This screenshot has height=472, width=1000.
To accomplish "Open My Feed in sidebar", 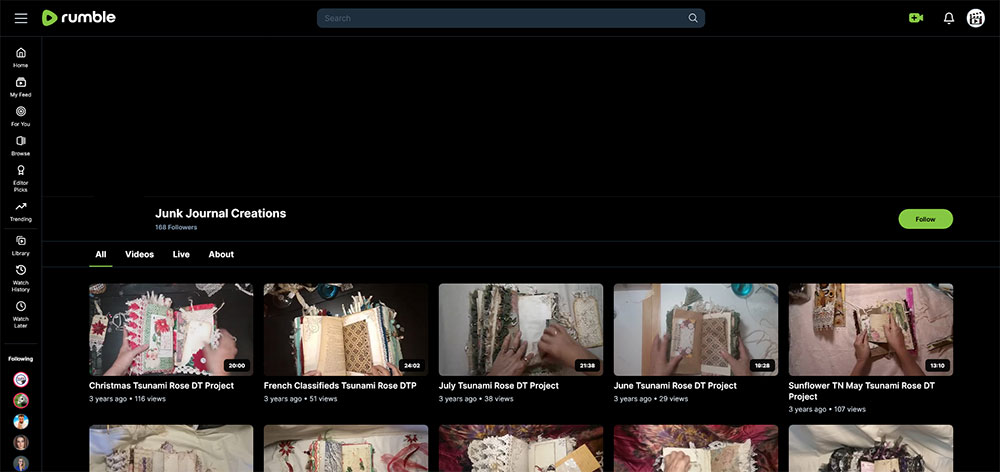I will pyautogui.click(x=21, y=87).
